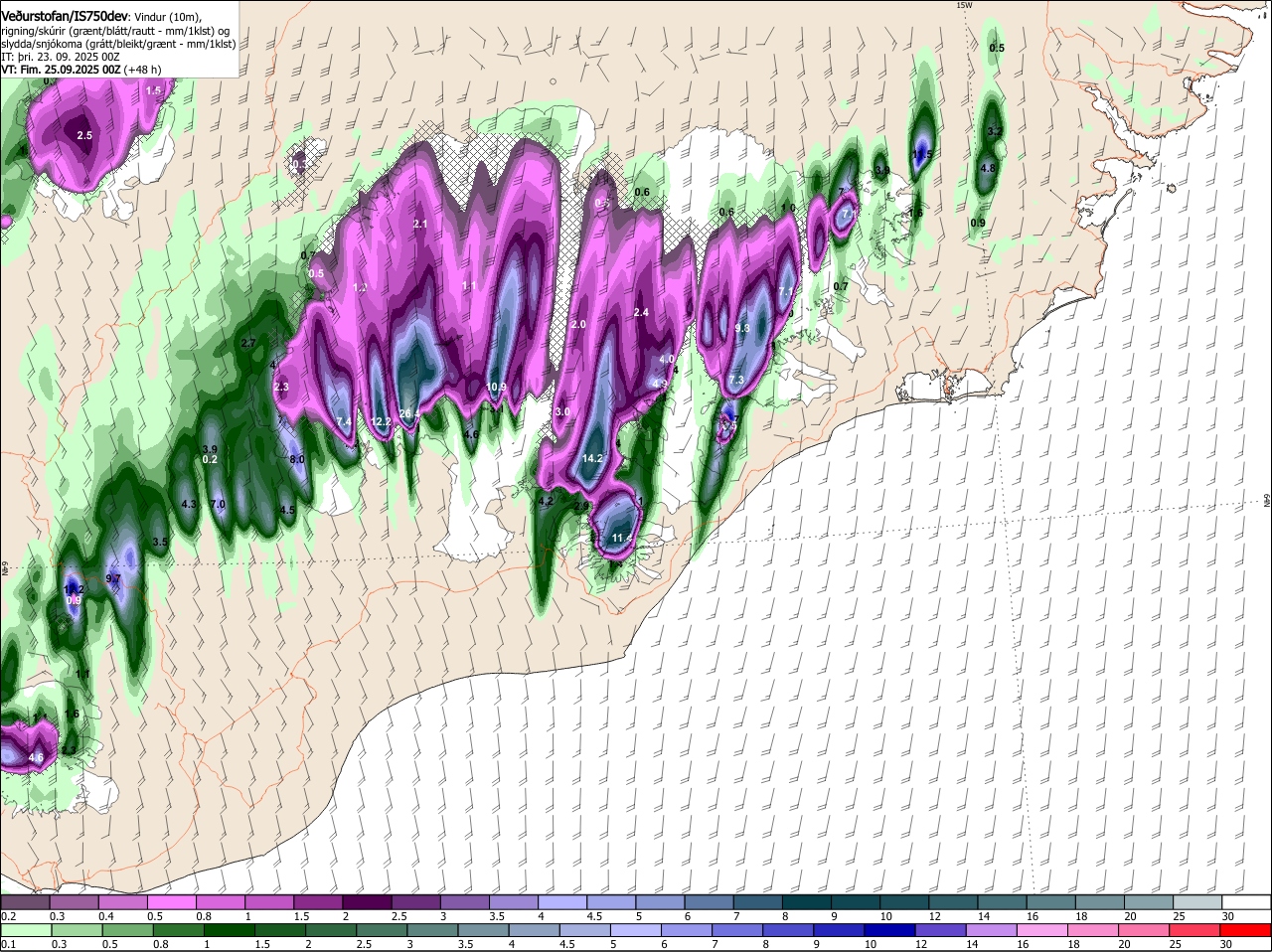Screen dimensions: 1272x952
Task: Click the initial time line 'IT: þri. 23. 09. 2025 00Z'
Action: point(61,57)
